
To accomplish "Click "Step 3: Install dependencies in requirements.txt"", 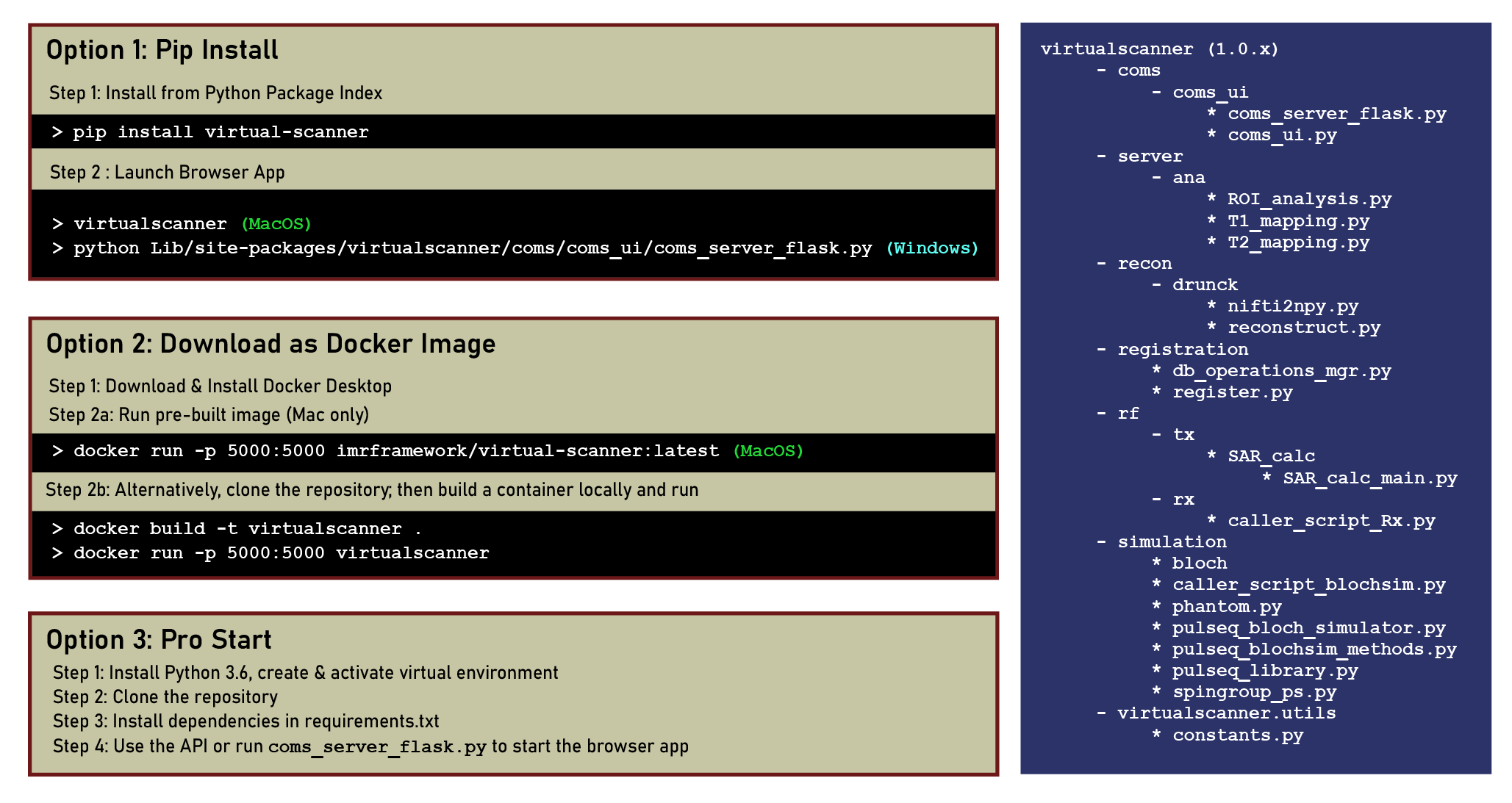I will (246, 721).
